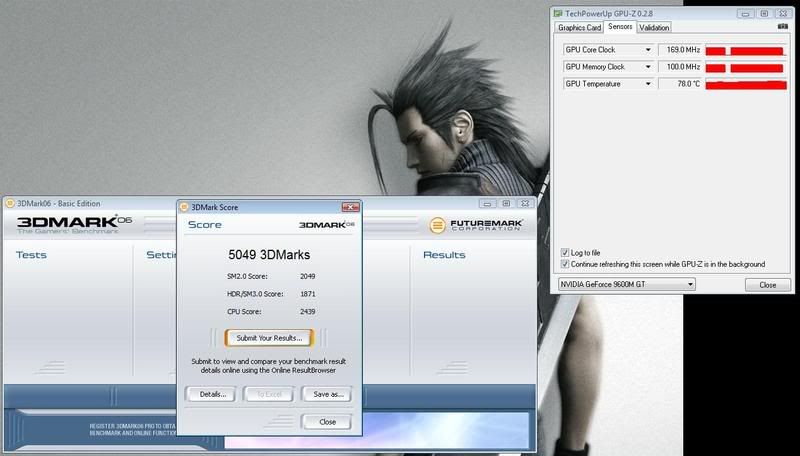
Task: Open the GPU Memory Clock sensor dropdown
Action: click(648, 67)
